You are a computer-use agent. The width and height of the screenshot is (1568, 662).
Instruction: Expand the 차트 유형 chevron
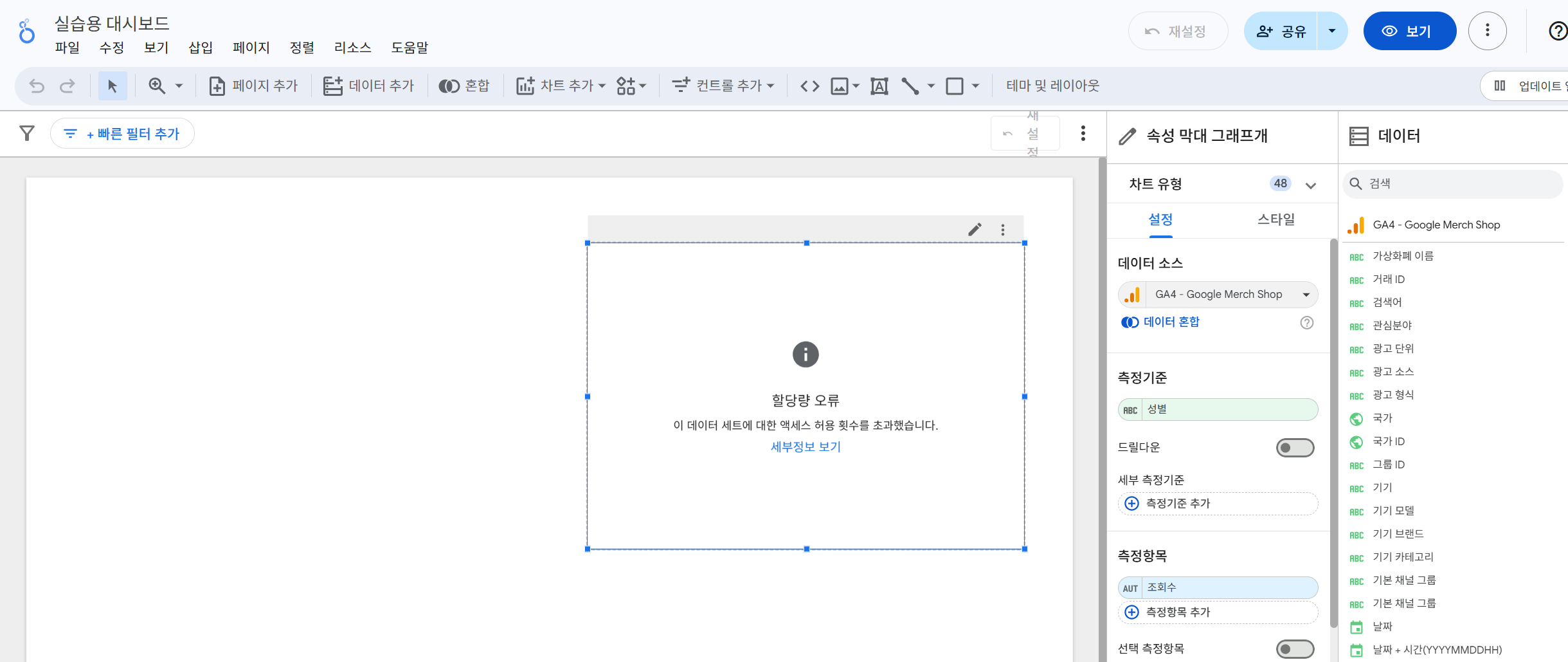[1311, 185]
